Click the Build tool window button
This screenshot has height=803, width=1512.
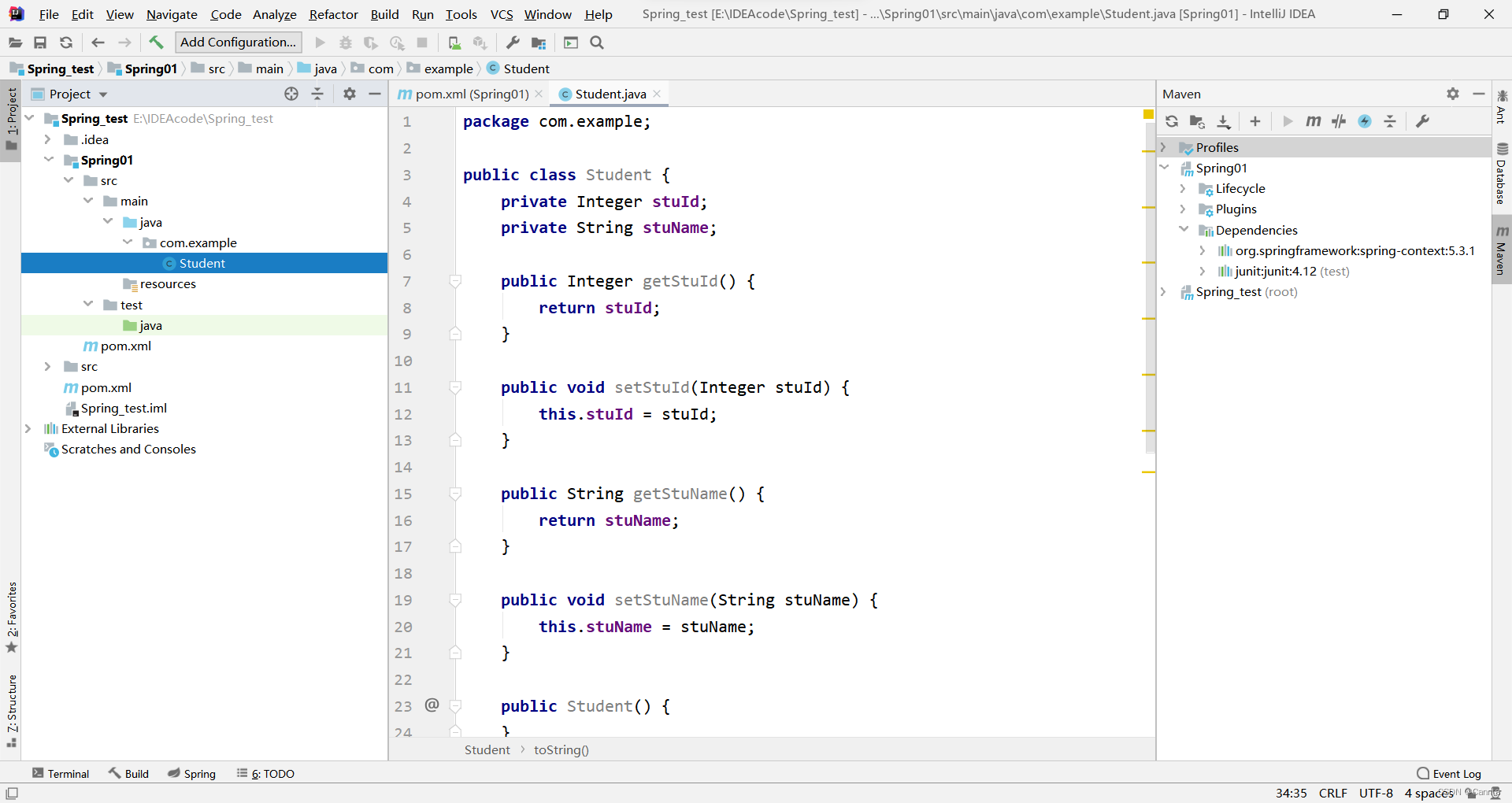128,773
